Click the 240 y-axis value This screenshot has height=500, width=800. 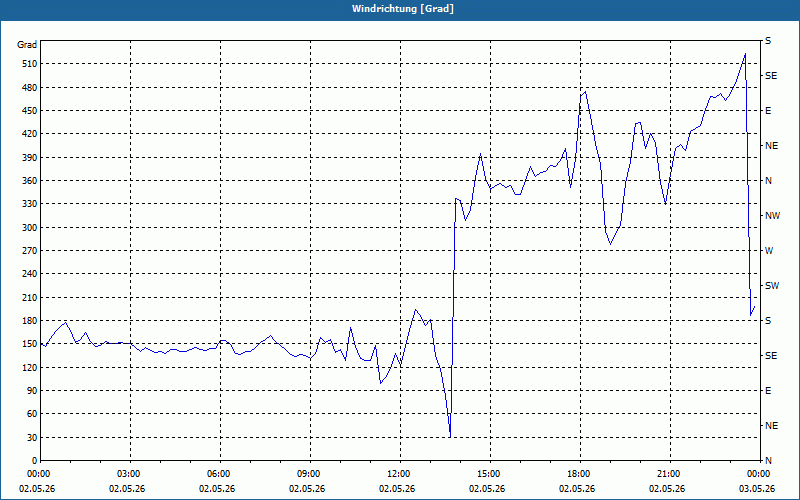point(29,274)
